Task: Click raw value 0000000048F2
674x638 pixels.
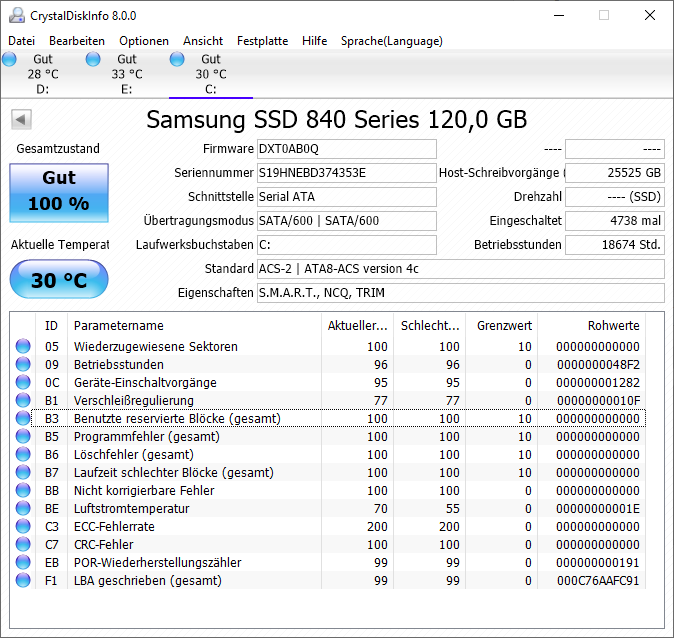Action: coord(598,365)
